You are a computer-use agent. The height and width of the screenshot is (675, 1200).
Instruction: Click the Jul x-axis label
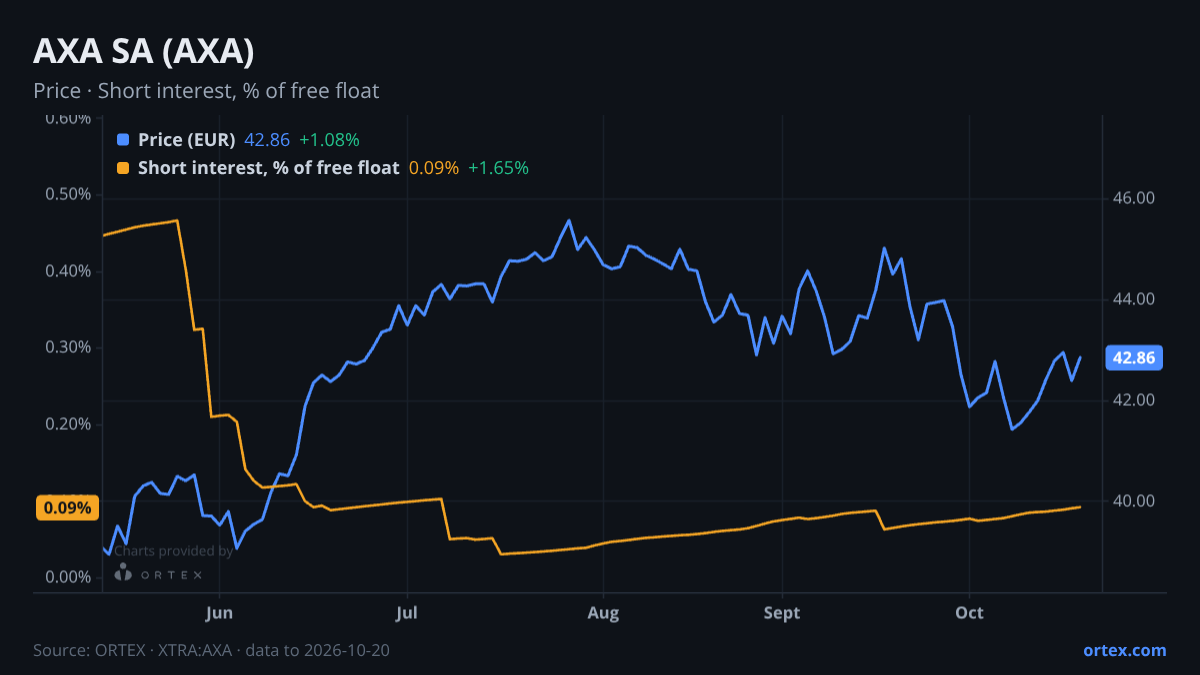[406, 613]
